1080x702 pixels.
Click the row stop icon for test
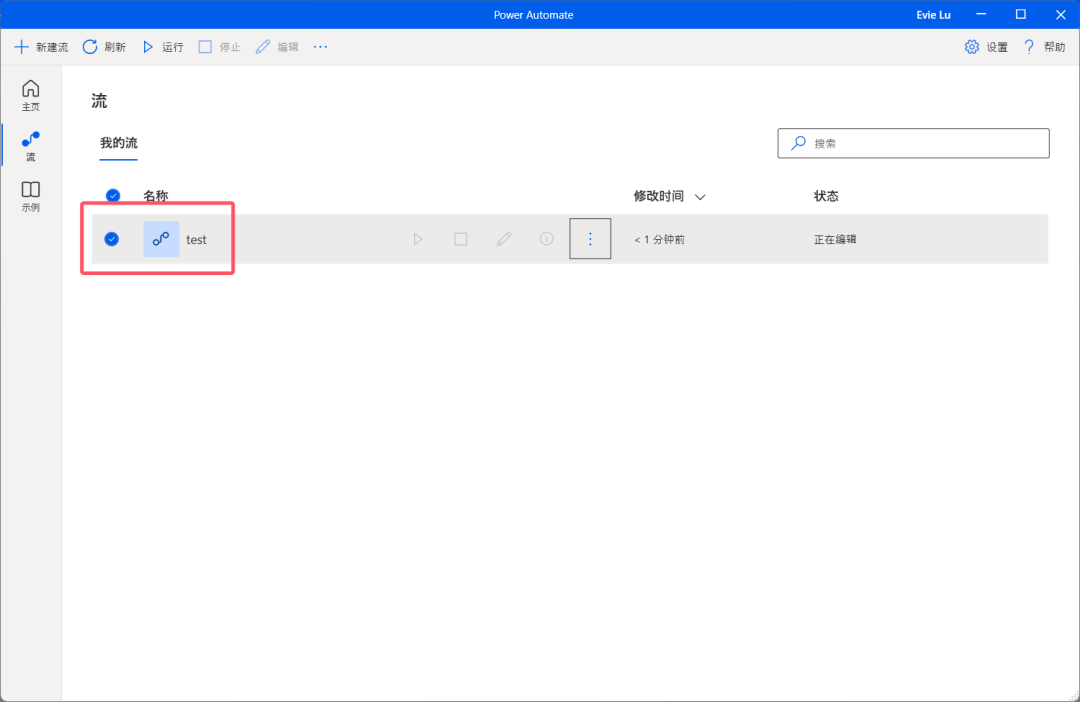[x=461, y=239]
